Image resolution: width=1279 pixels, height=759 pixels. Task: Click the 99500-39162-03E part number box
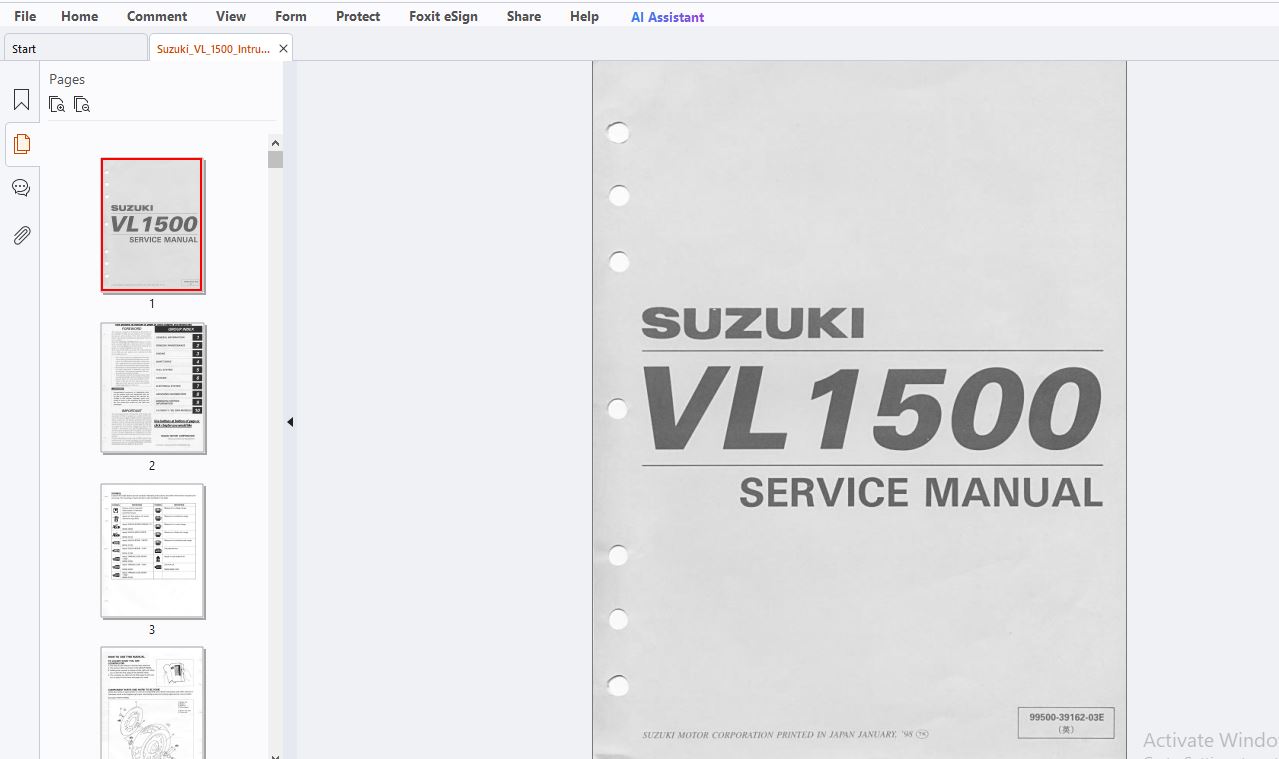click(1066, 723)
